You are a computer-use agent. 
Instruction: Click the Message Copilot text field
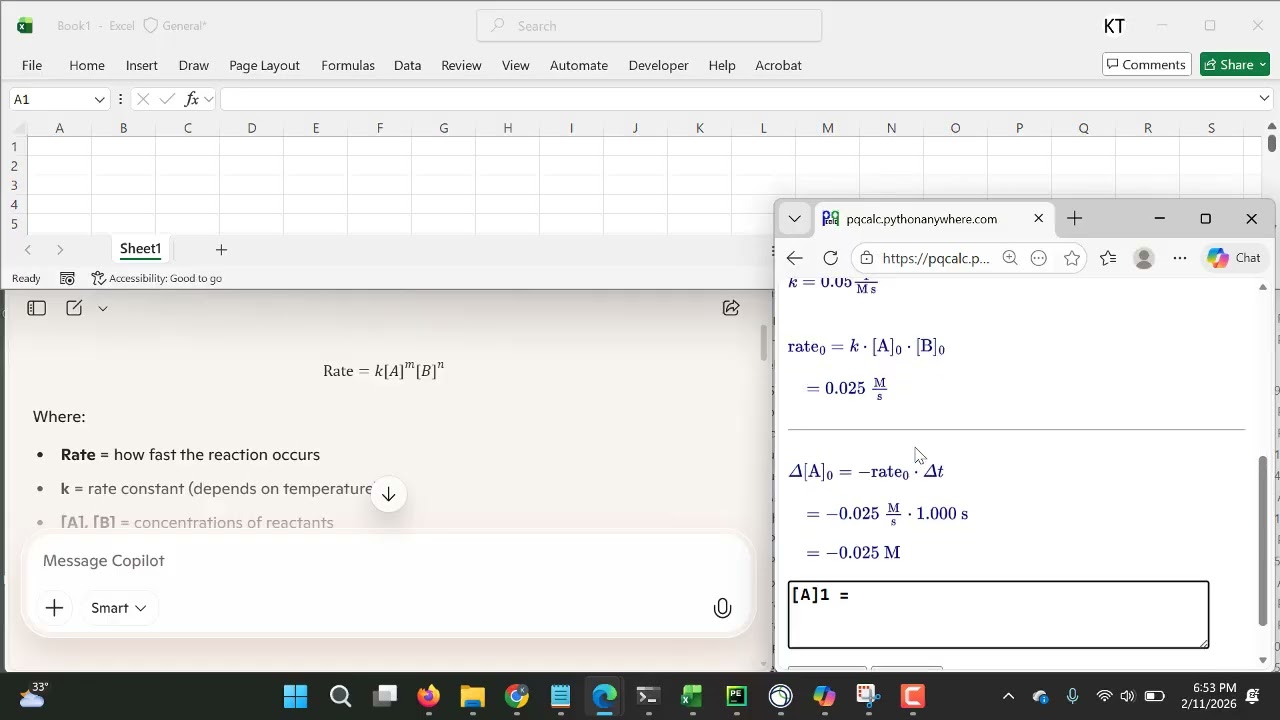click(x=386, y=561)
